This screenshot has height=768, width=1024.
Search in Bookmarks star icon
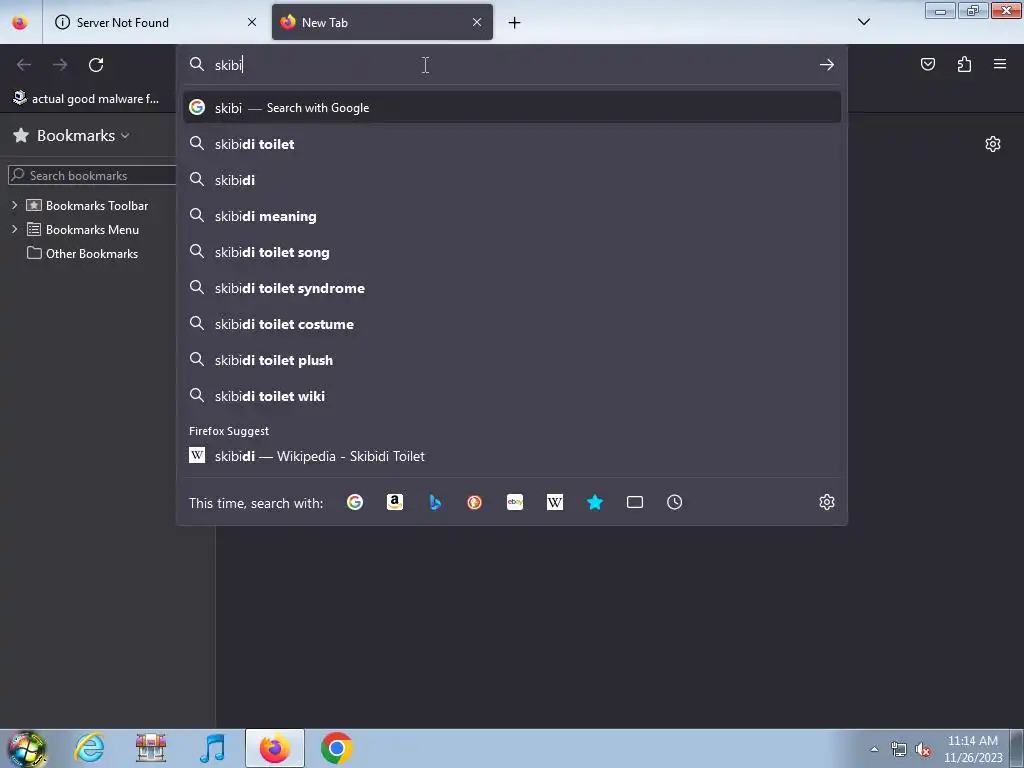pos(595,502)
